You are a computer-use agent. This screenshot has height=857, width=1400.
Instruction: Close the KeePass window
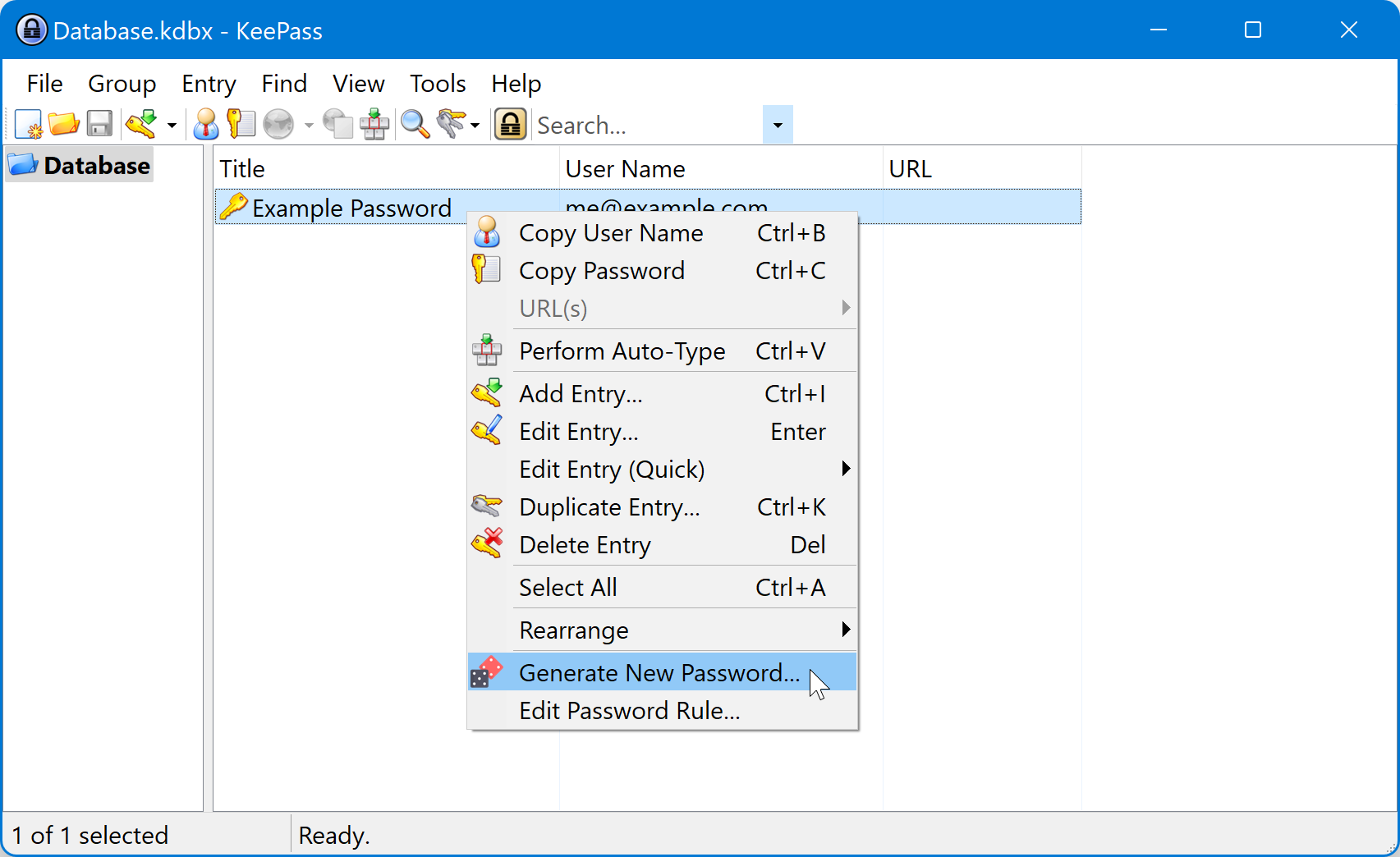(1349, 30)
